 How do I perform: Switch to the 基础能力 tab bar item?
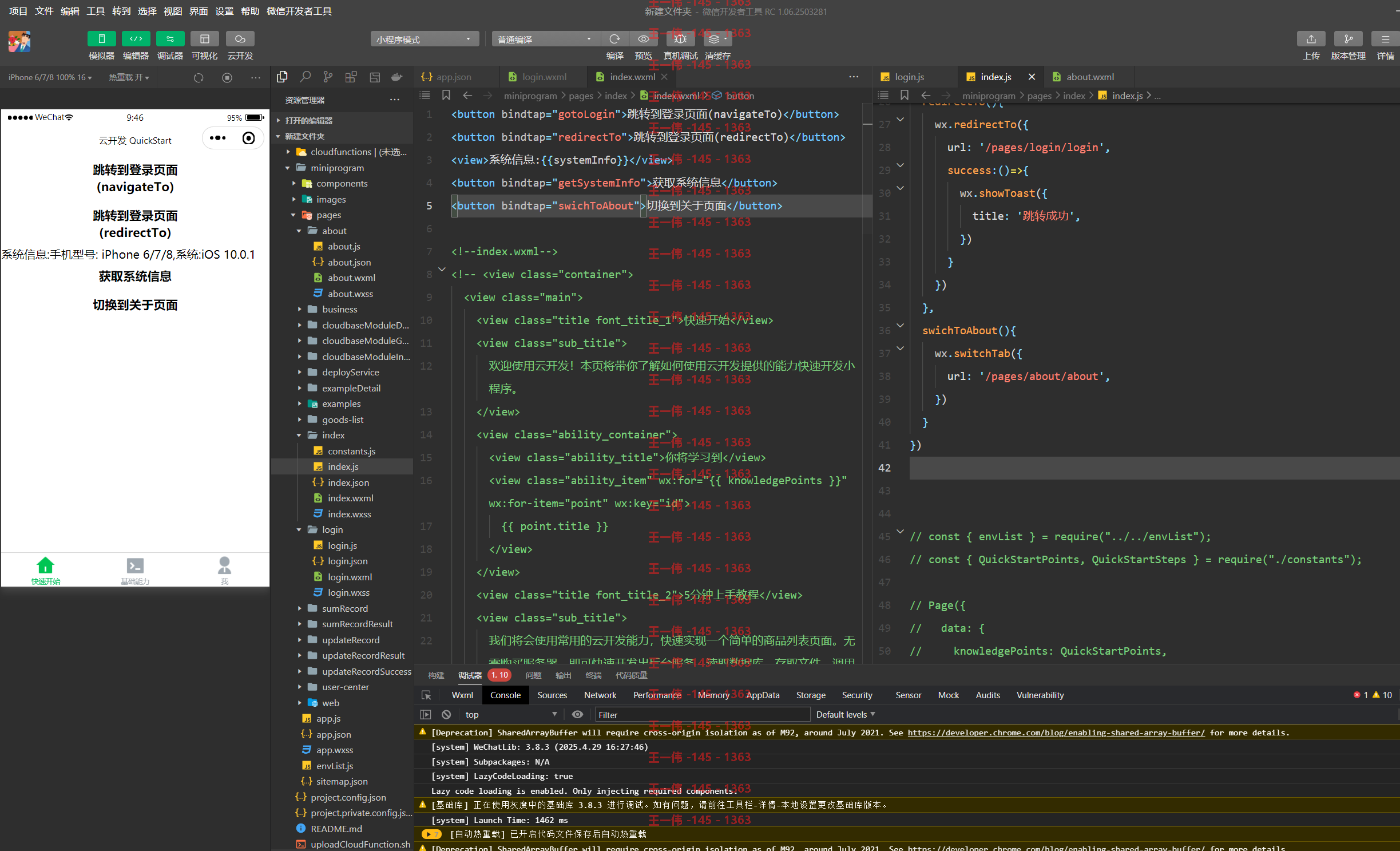[135, 570]
